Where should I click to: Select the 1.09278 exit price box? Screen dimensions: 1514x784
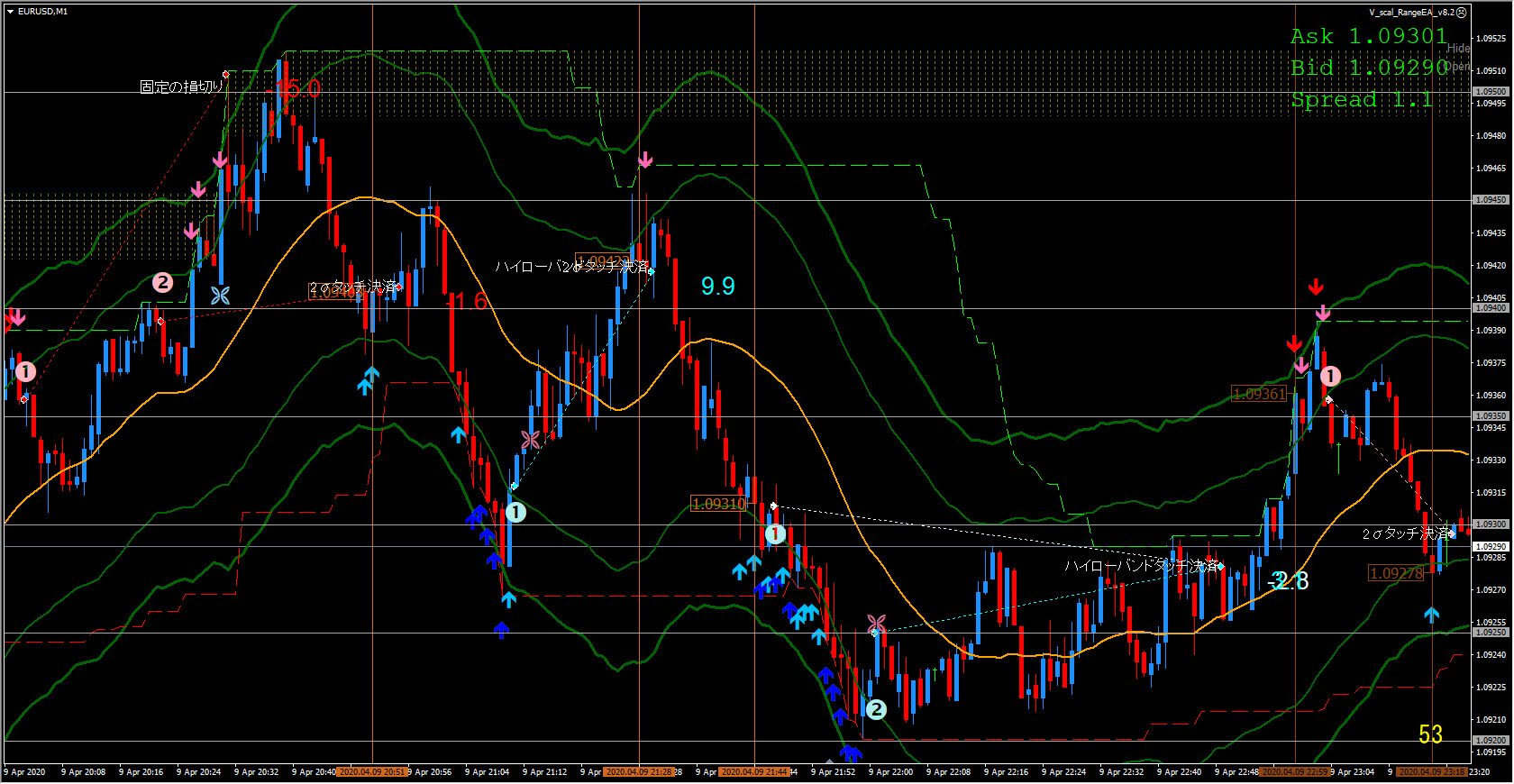point(1396,573)
